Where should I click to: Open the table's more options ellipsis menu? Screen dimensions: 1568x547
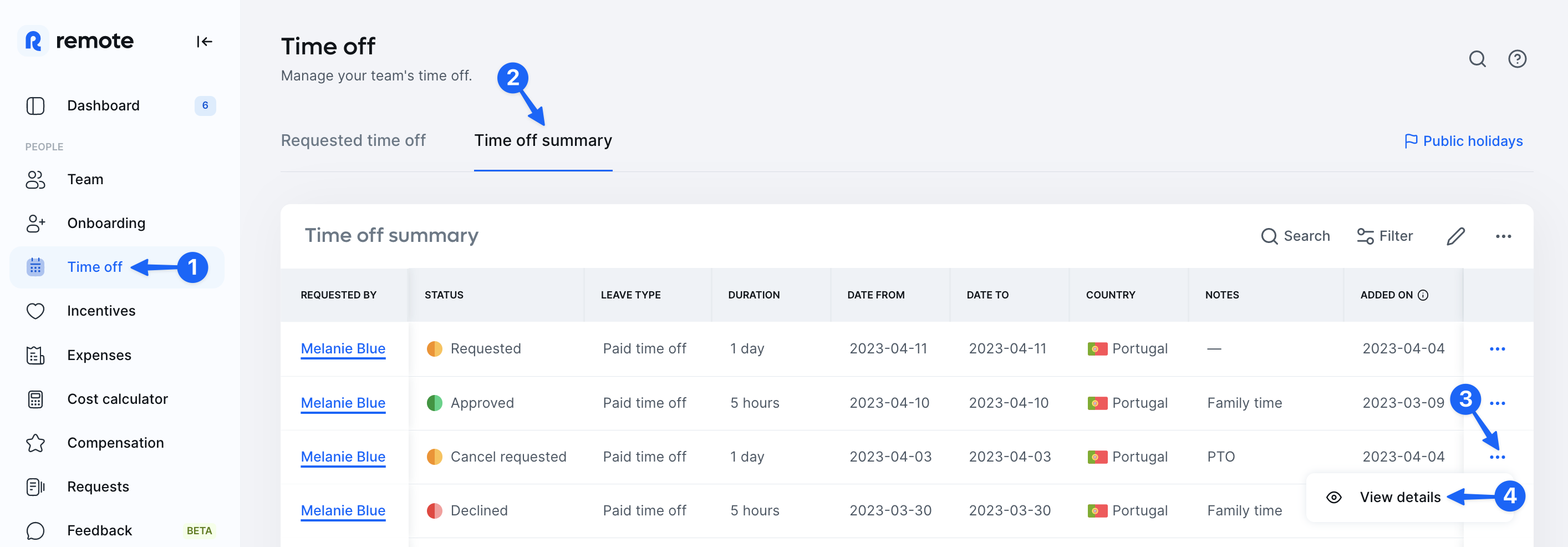pos(1504,236)
